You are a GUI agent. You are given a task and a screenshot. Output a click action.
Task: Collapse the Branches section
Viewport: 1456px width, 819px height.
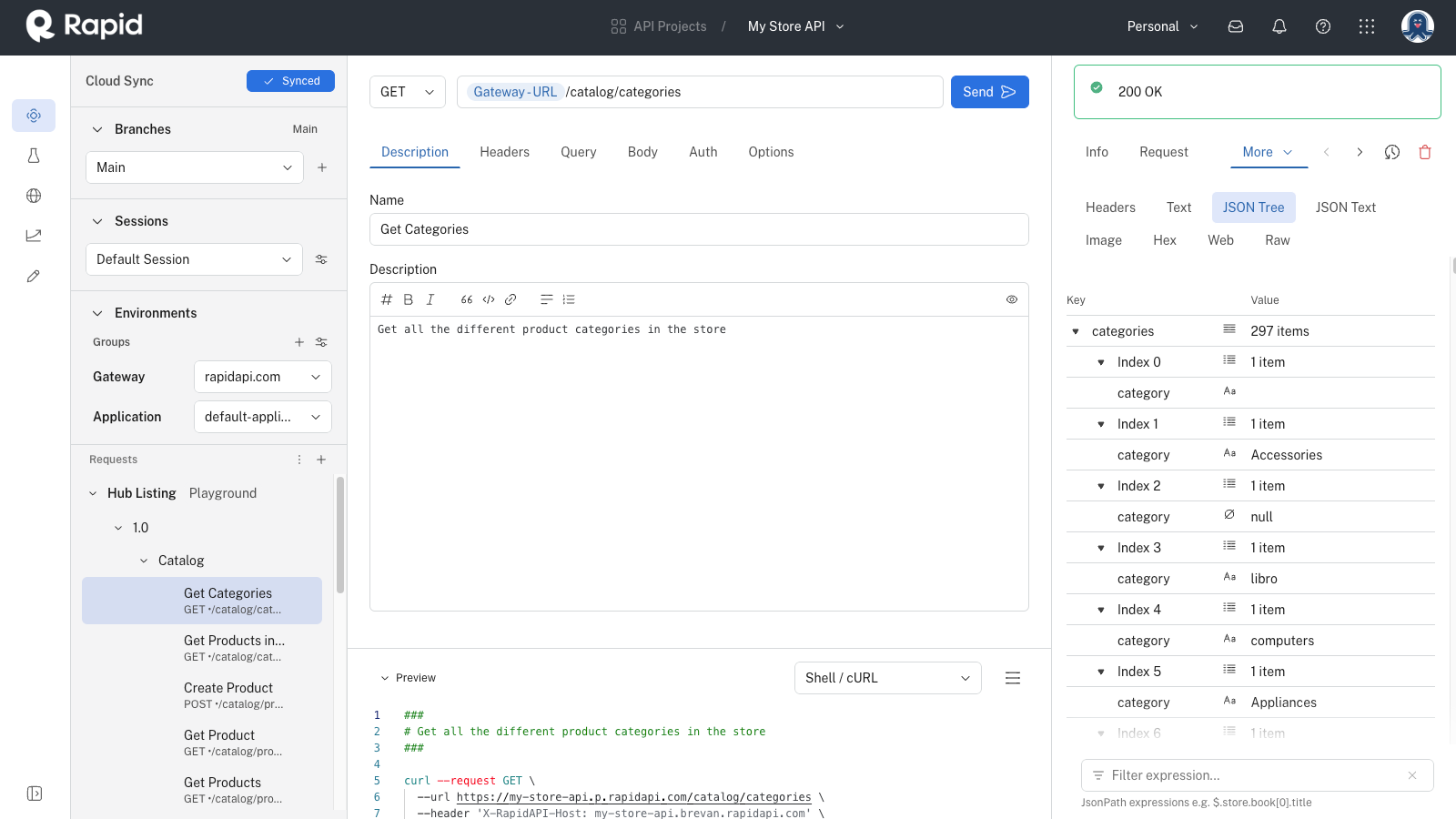tap(97, 129)
